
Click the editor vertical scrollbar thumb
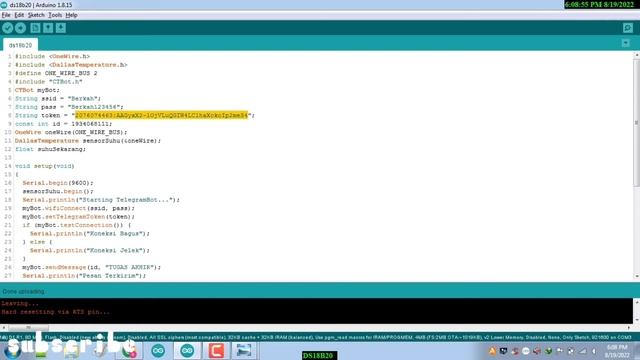636,122
